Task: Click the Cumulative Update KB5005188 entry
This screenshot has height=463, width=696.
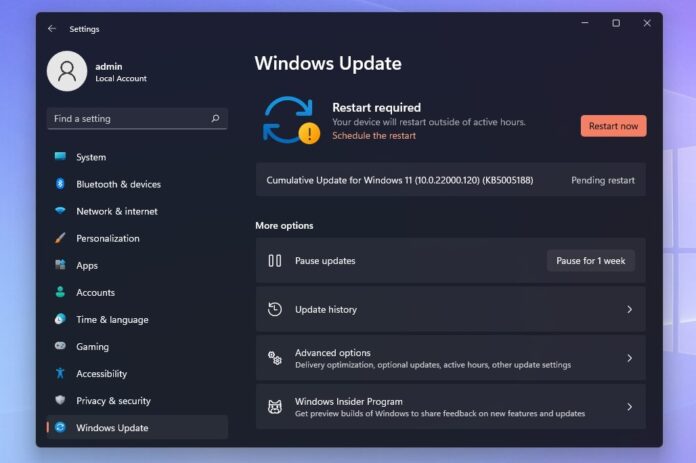Action: click(451, 180)
